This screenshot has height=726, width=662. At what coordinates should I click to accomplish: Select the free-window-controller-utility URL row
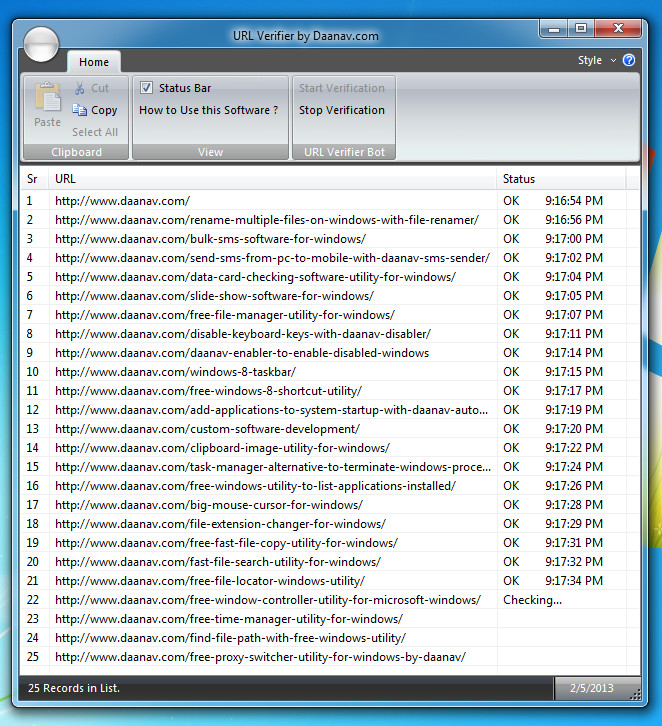[330, 600]
